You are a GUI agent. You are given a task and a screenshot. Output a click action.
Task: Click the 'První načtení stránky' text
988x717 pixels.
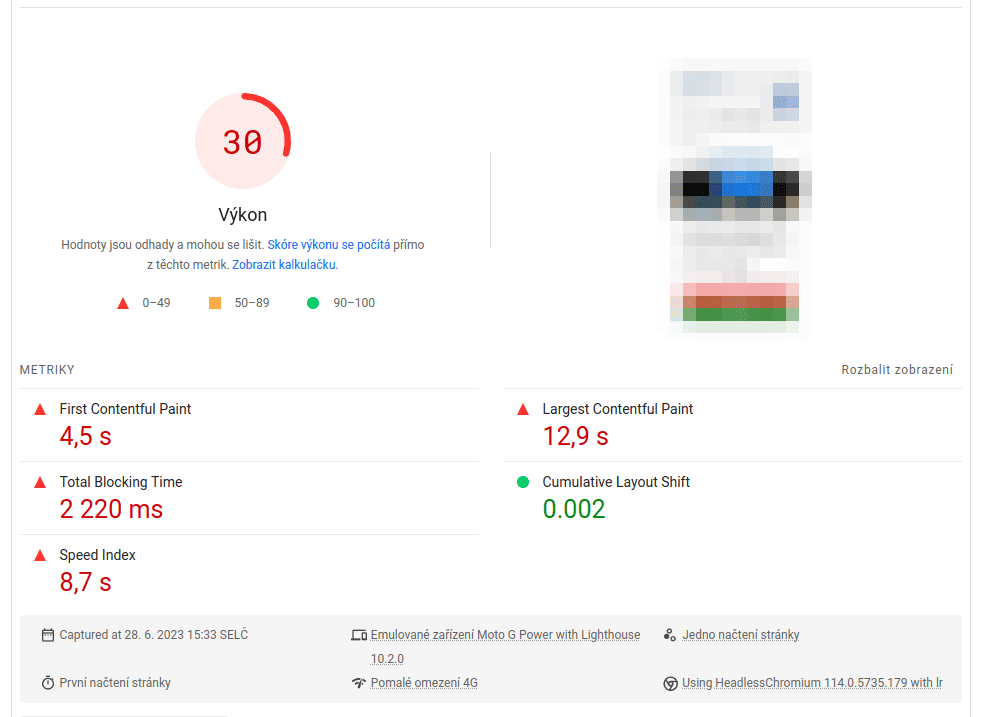click(115, 682)
